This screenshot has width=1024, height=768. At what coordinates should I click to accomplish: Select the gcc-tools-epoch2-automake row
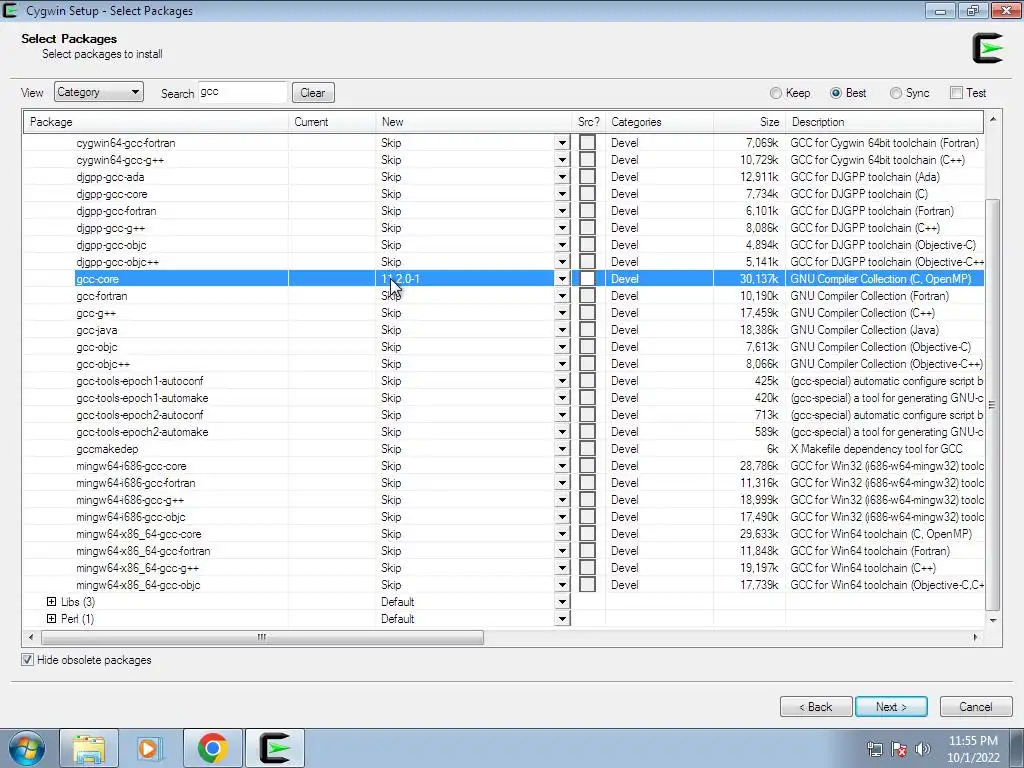(504, 432)
